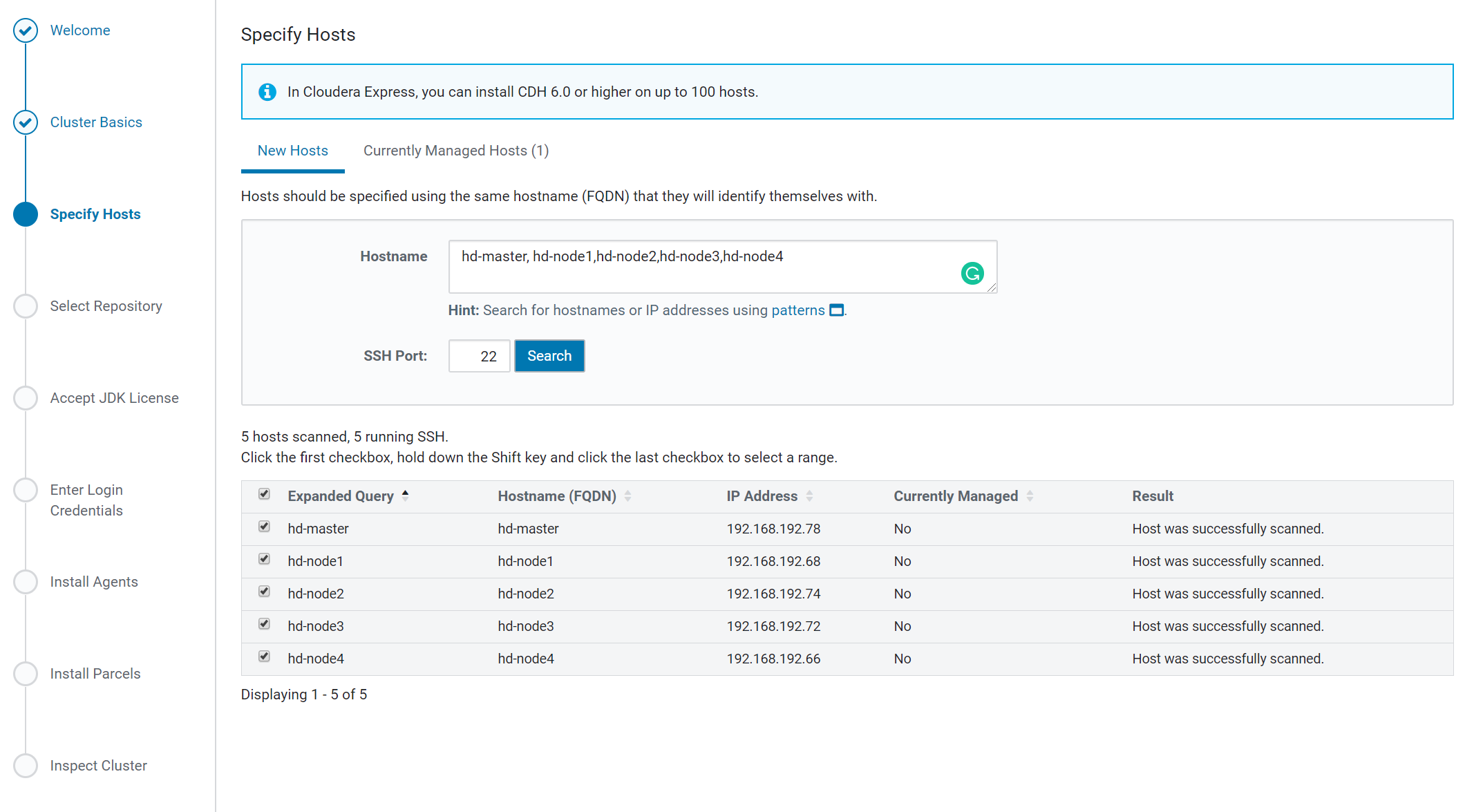Click the Cluster Basics checkmark circle

pos(26,122)
